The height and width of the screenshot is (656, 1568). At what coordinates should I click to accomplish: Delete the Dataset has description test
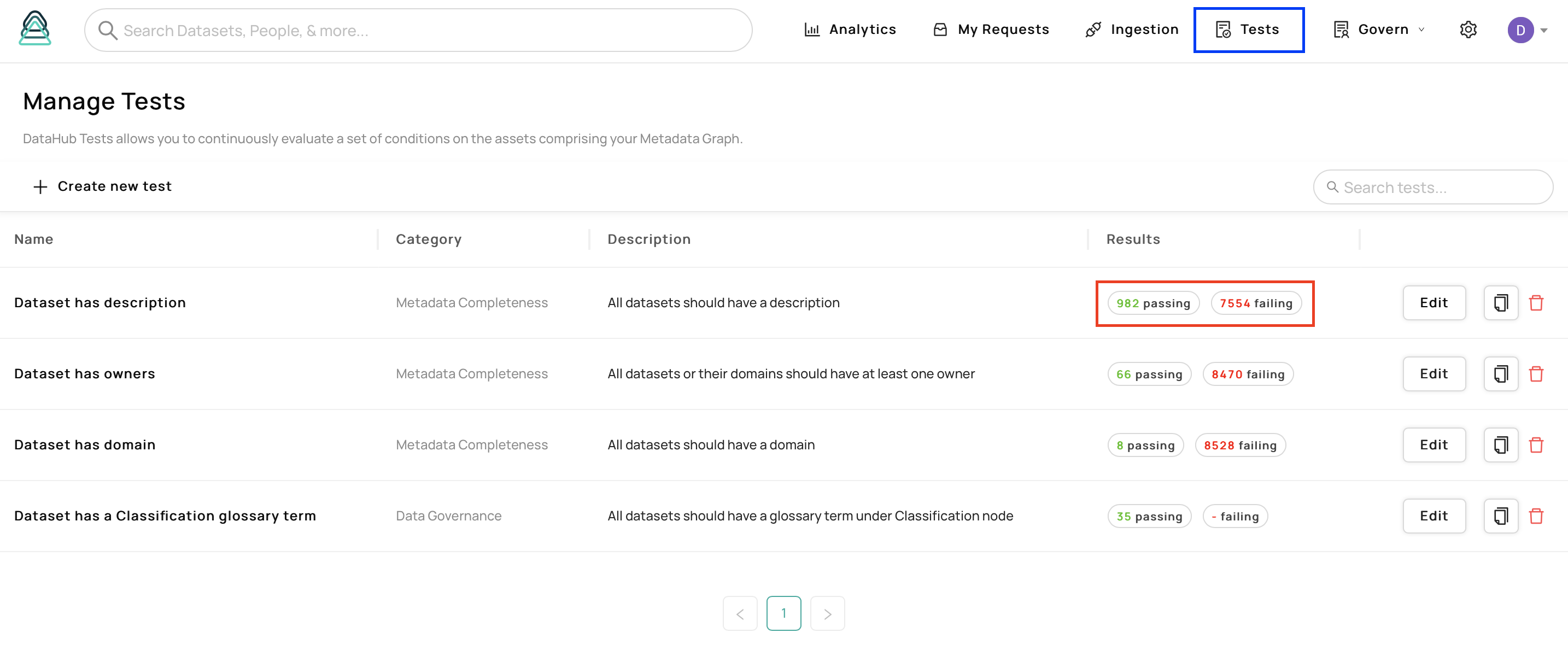point(1536,302)
